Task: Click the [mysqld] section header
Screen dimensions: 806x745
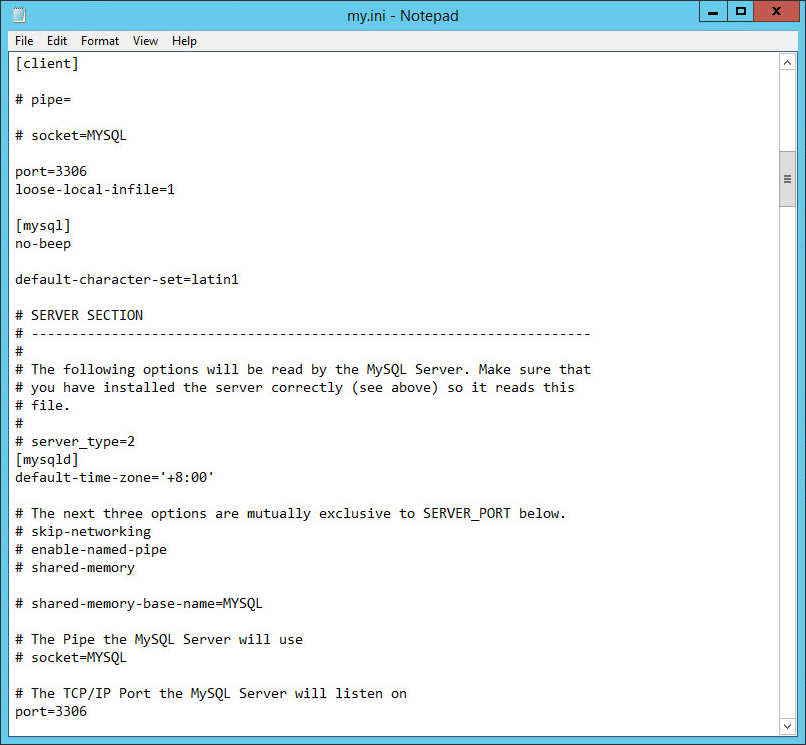Action: (47, 460)
